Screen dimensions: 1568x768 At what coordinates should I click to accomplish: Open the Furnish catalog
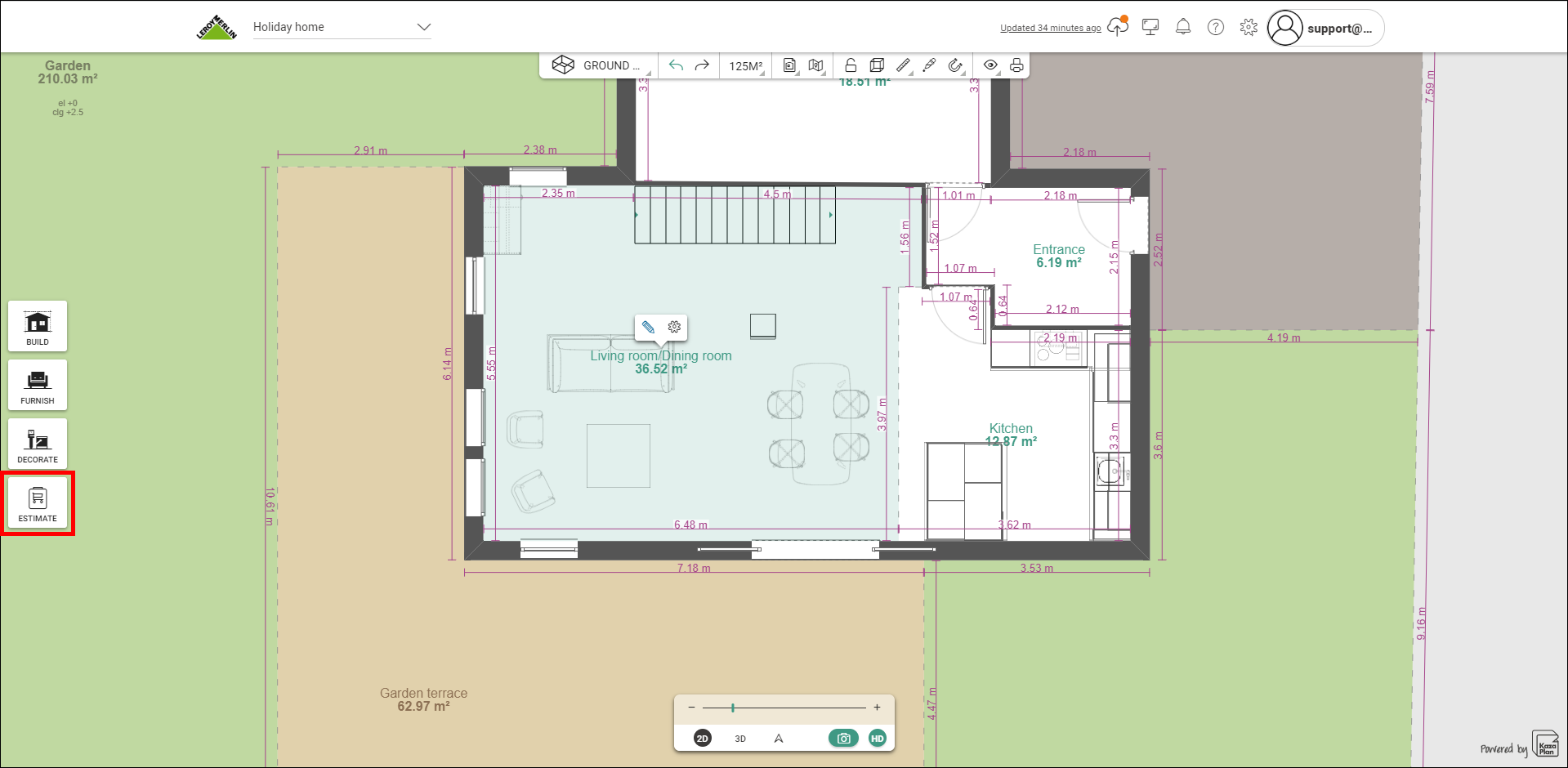coord(38,385)
